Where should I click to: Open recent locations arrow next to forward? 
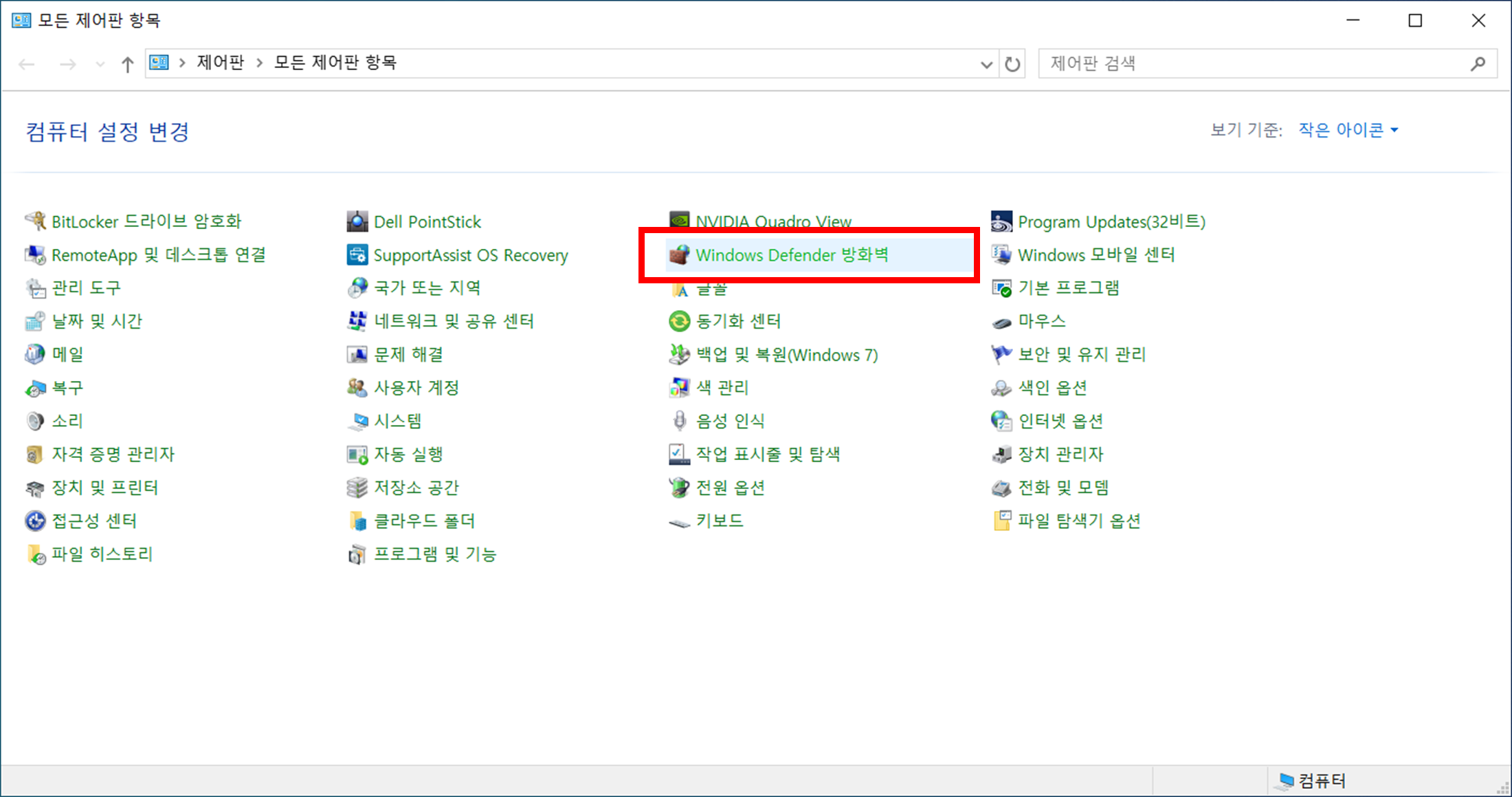[100, 64]
